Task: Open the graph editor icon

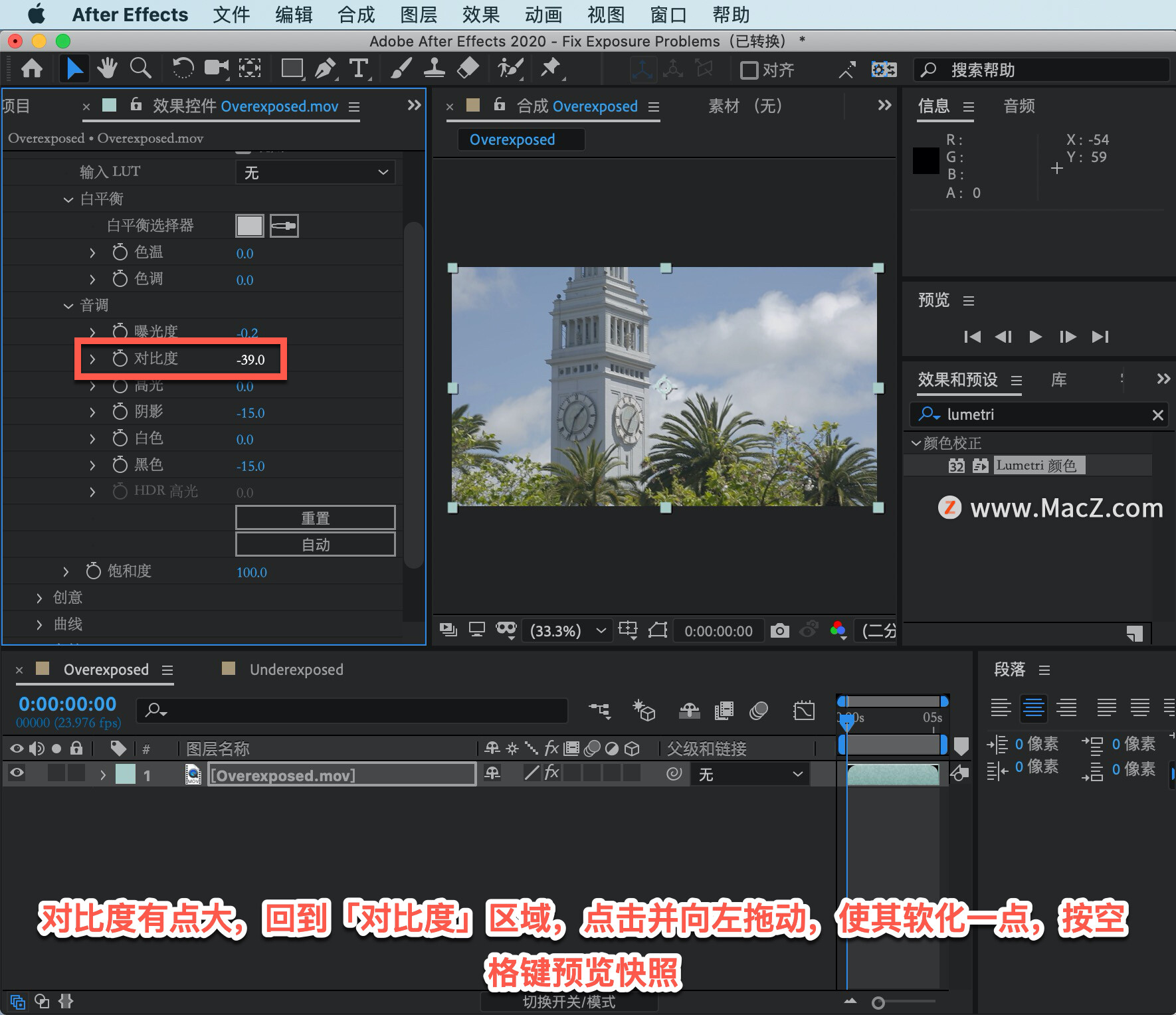Action: (803, 711)
